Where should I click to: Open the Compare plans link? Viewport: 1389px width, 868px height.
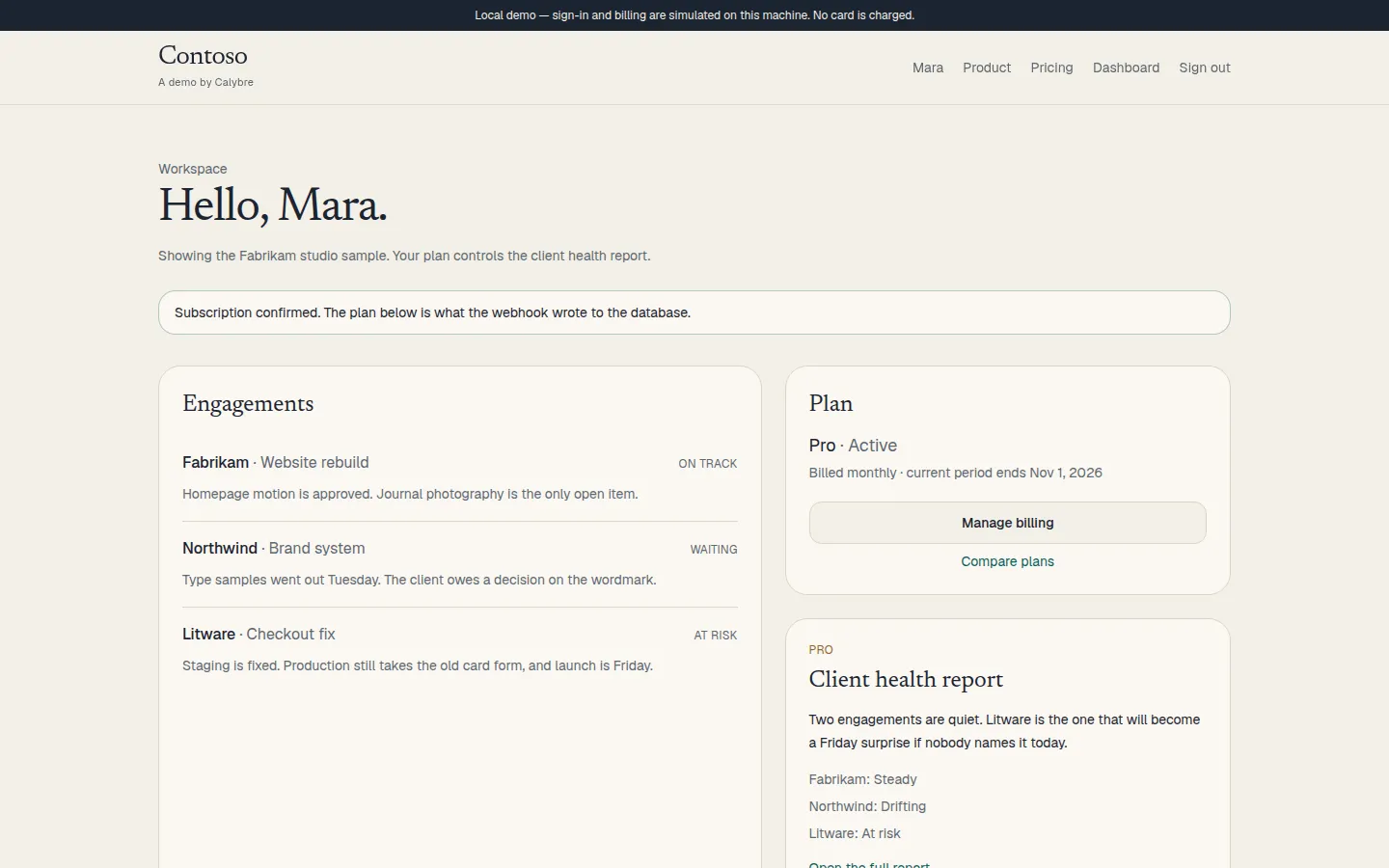point(1008,561)
